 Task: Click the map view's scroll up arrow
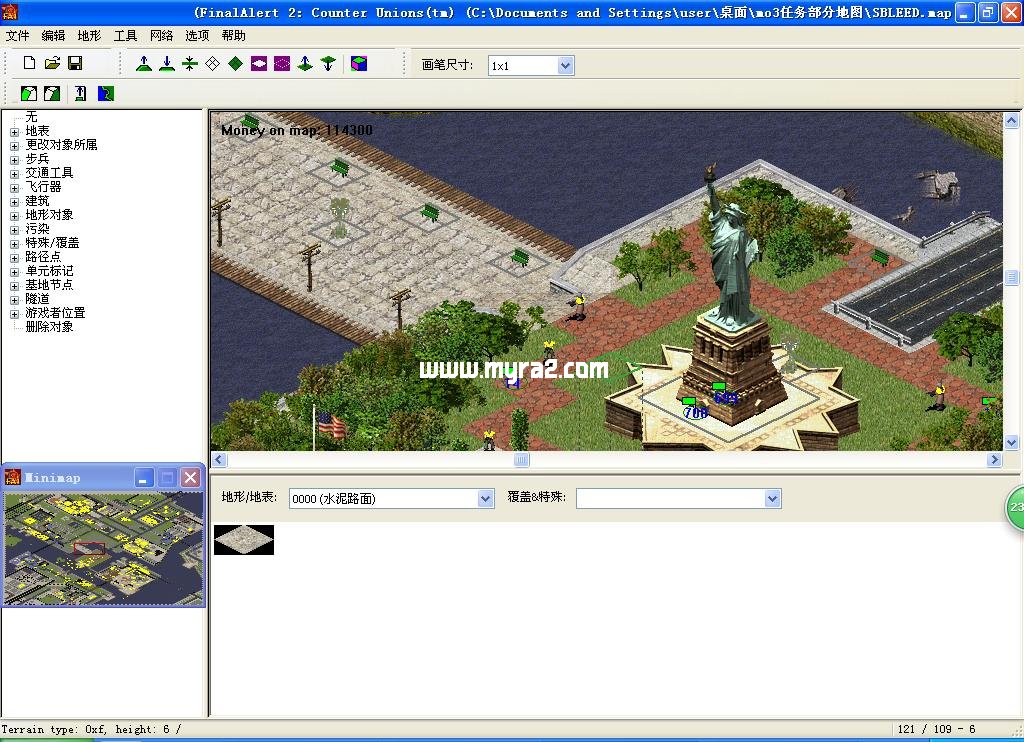pos(1011,120)
